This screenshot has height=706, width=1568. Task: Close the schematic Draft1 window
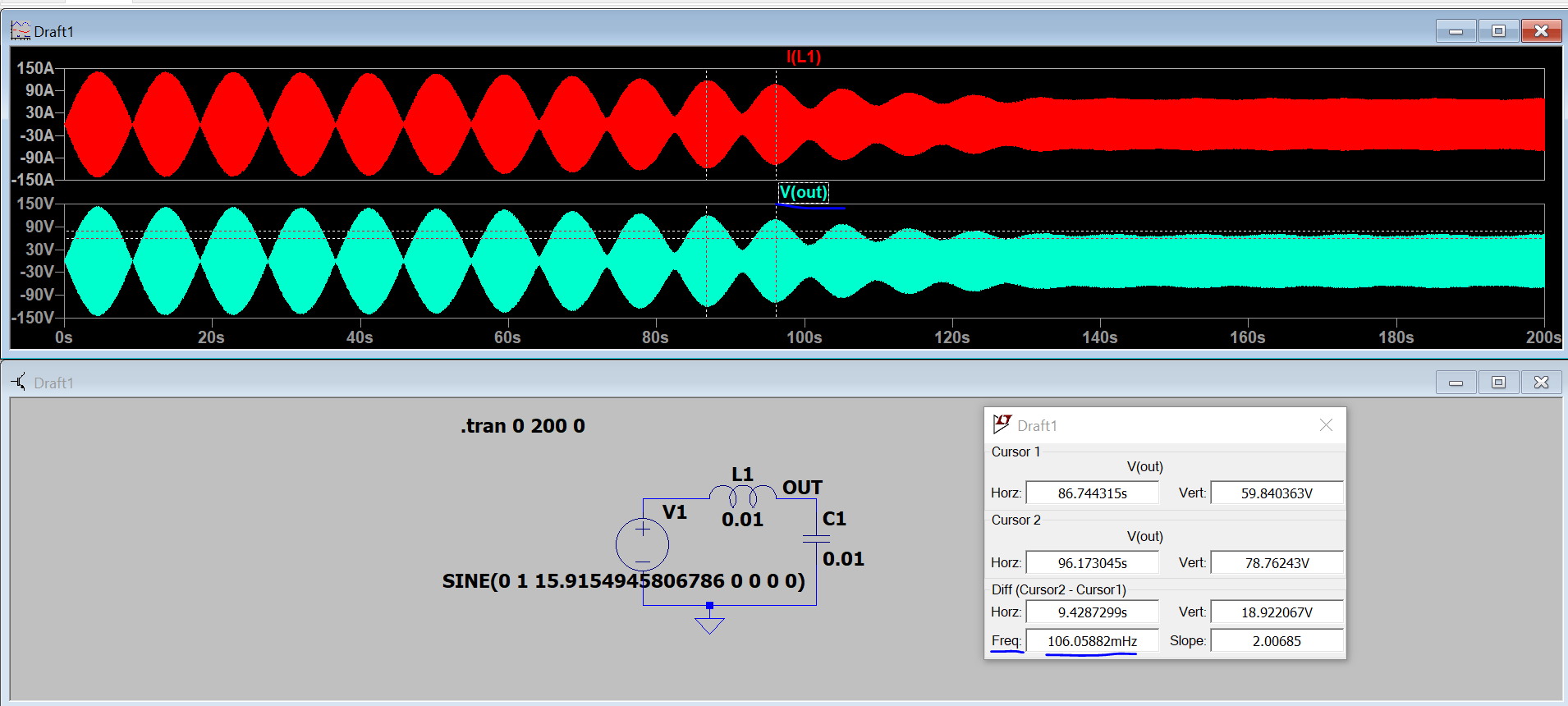[x=1541, y=383]
